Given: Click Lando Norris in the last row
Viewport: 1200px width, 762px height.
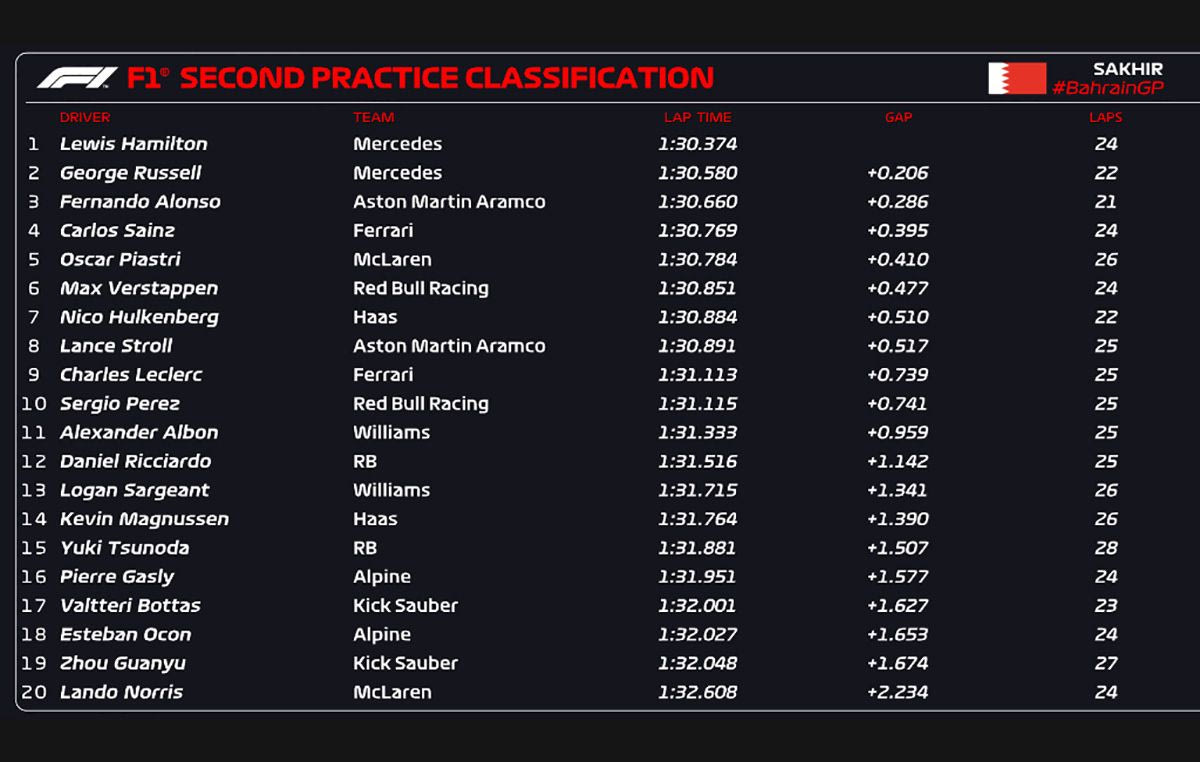Looking at the screenshot, I should coord(121,692).
